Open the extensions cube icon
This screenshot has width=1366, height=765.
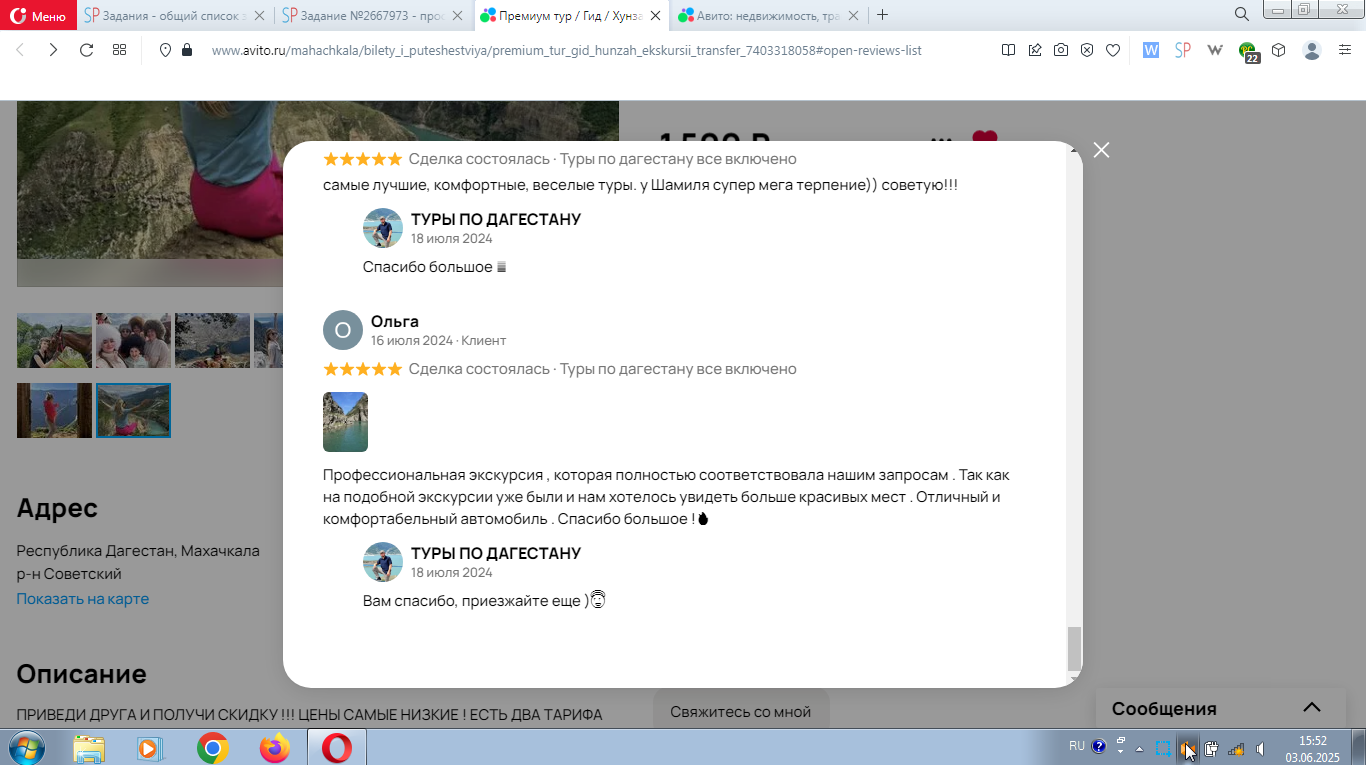(x=1278, y=50)
